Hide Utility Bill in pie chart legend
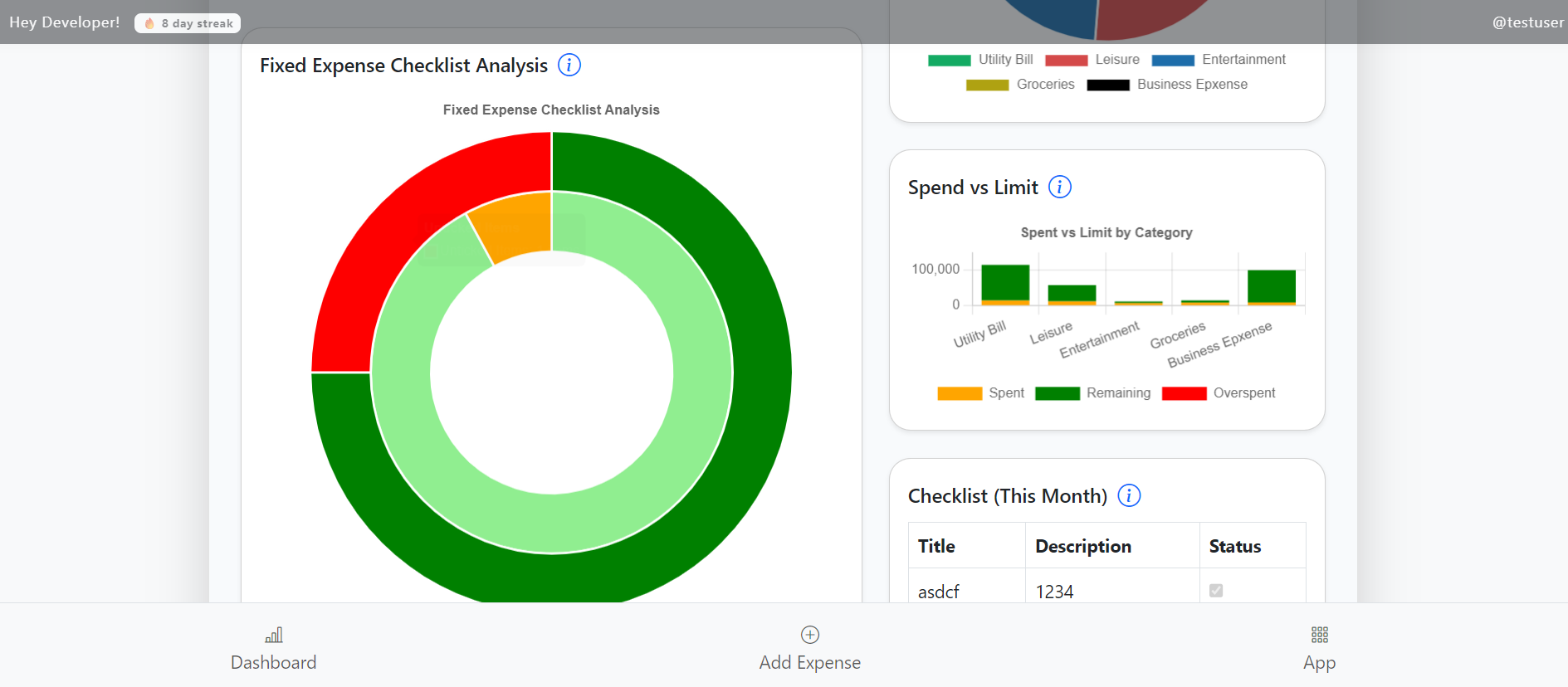Screen dimensions: 1568x687 (980, 60)
